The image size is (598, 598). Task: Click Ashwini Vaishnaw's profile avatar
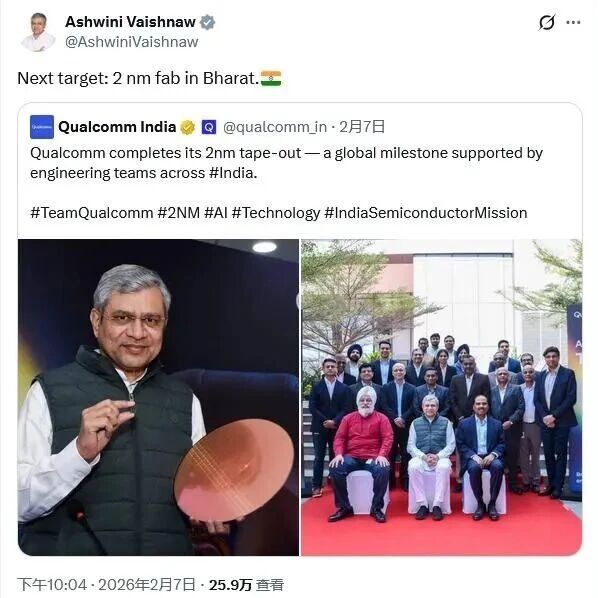(x=38, y=32)
